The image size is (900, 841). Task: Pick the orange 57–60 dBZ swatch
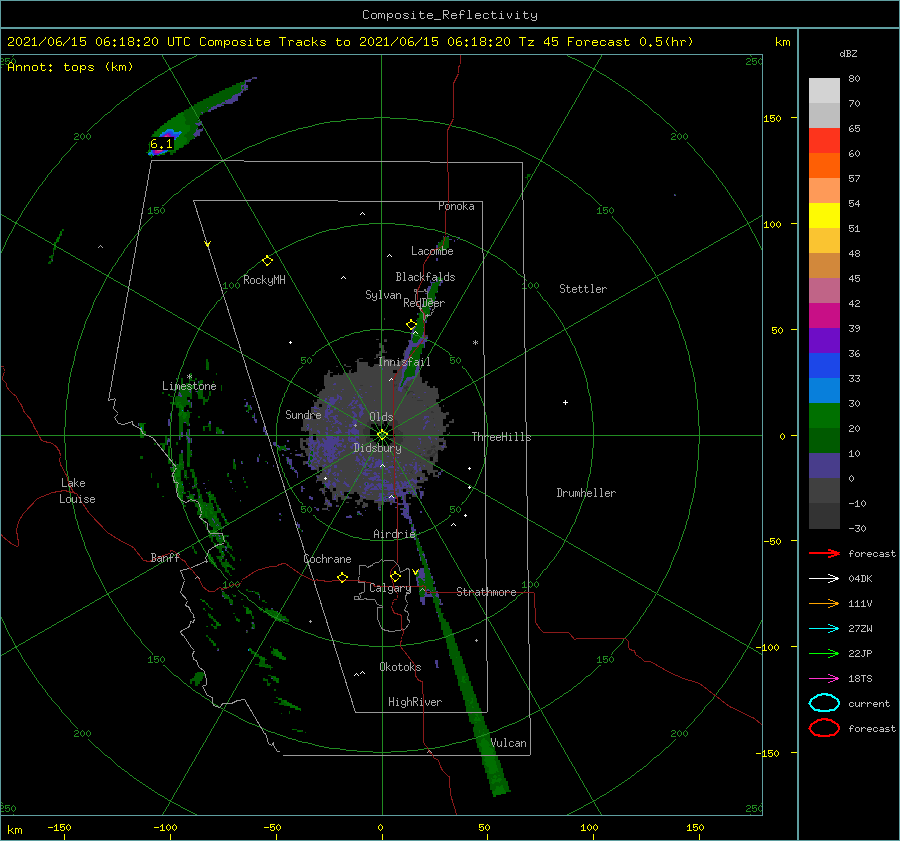point(824,166)
